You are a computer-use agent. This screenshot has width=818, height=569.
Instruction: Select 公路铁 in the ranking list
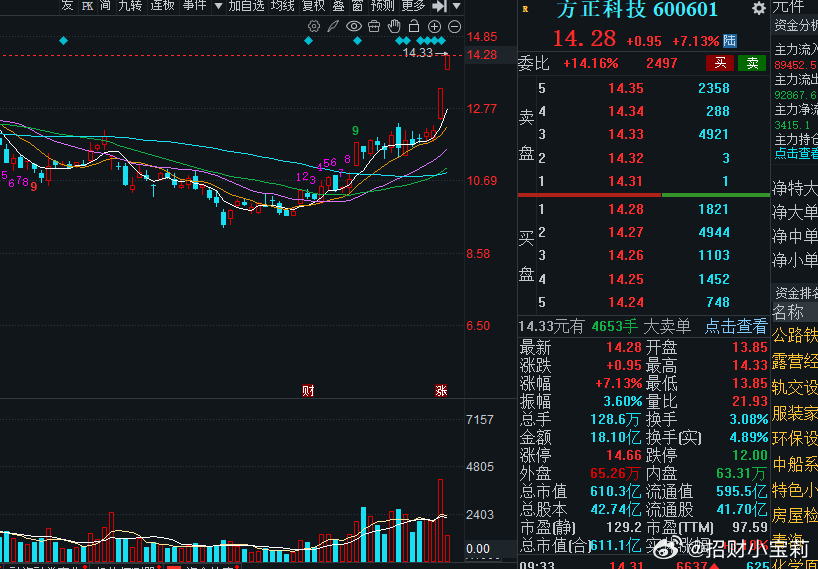pos(795,335)
